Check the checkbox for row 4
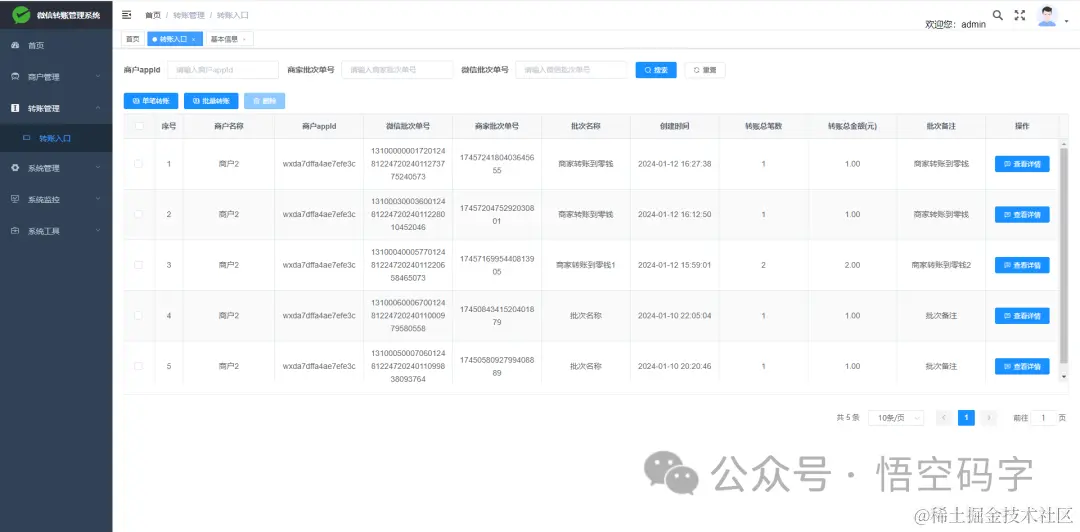Viewport: 1080px width, 532px height. [139, 315]
